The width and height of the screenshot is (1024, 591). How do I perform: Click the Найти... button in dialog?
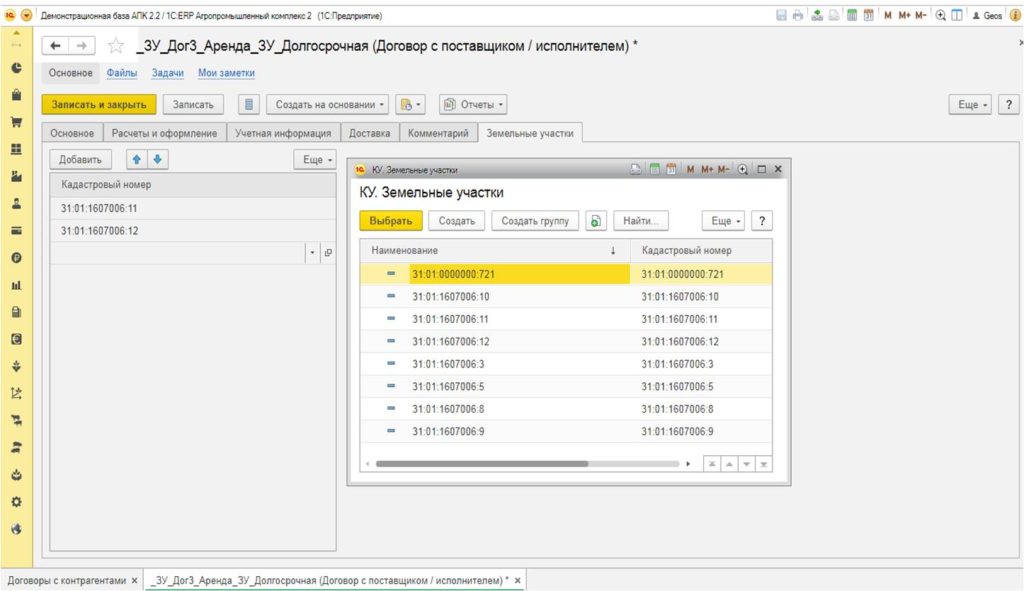tap(641, 221)
